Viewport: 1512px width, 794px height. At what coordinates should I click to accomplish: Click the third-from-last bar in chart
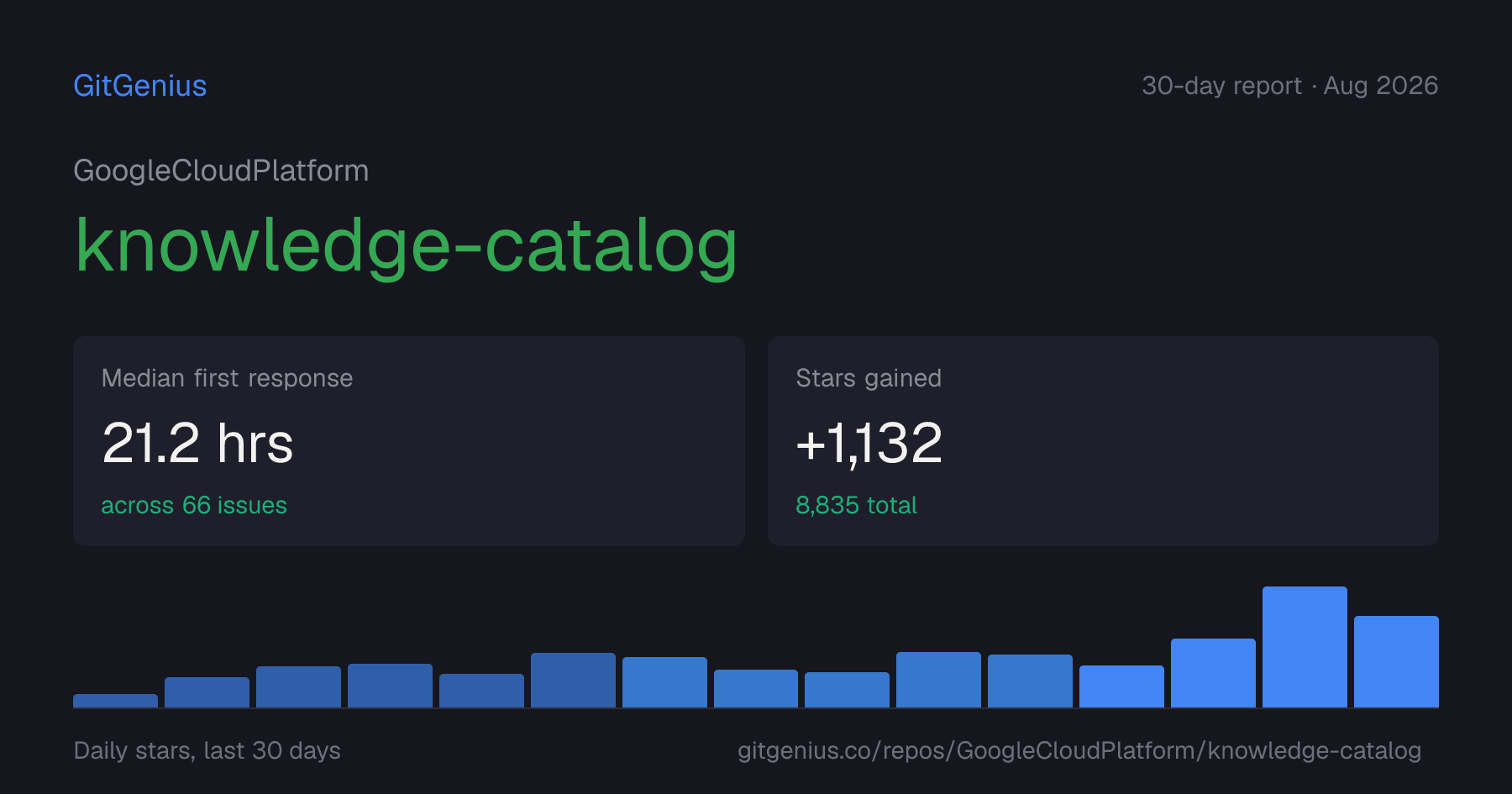pos(1213,673)
